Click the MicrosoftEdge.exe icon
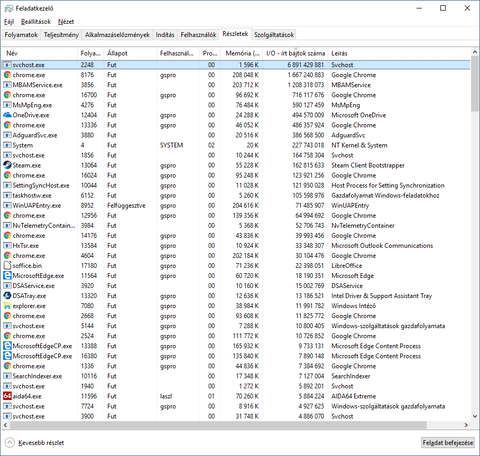This screenshot has width=480, height=456. (x=7, y=276)
